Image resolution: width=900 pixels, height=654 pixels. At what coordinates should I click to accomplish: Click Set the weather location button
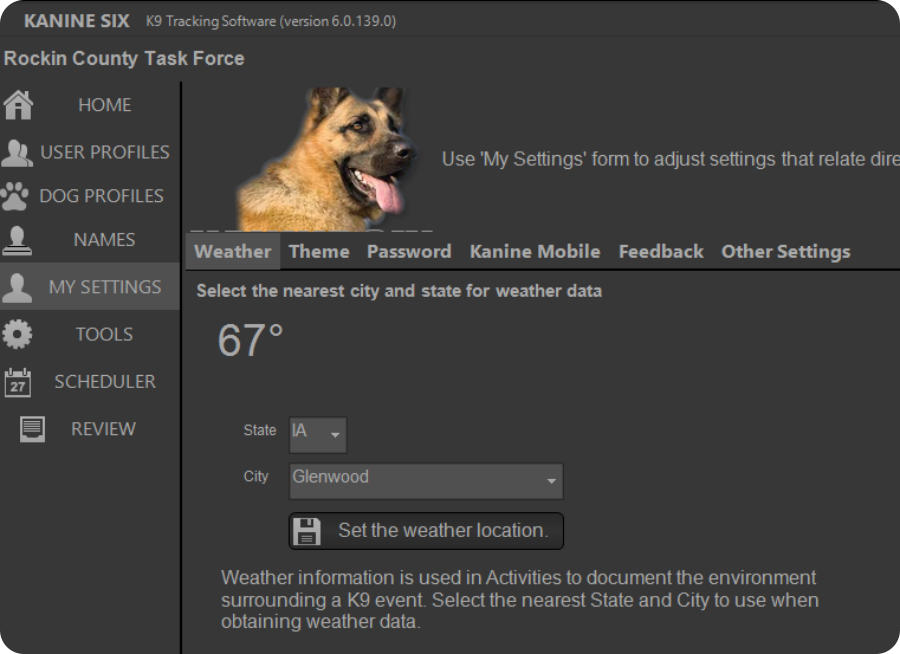click(x=426, y=531)
